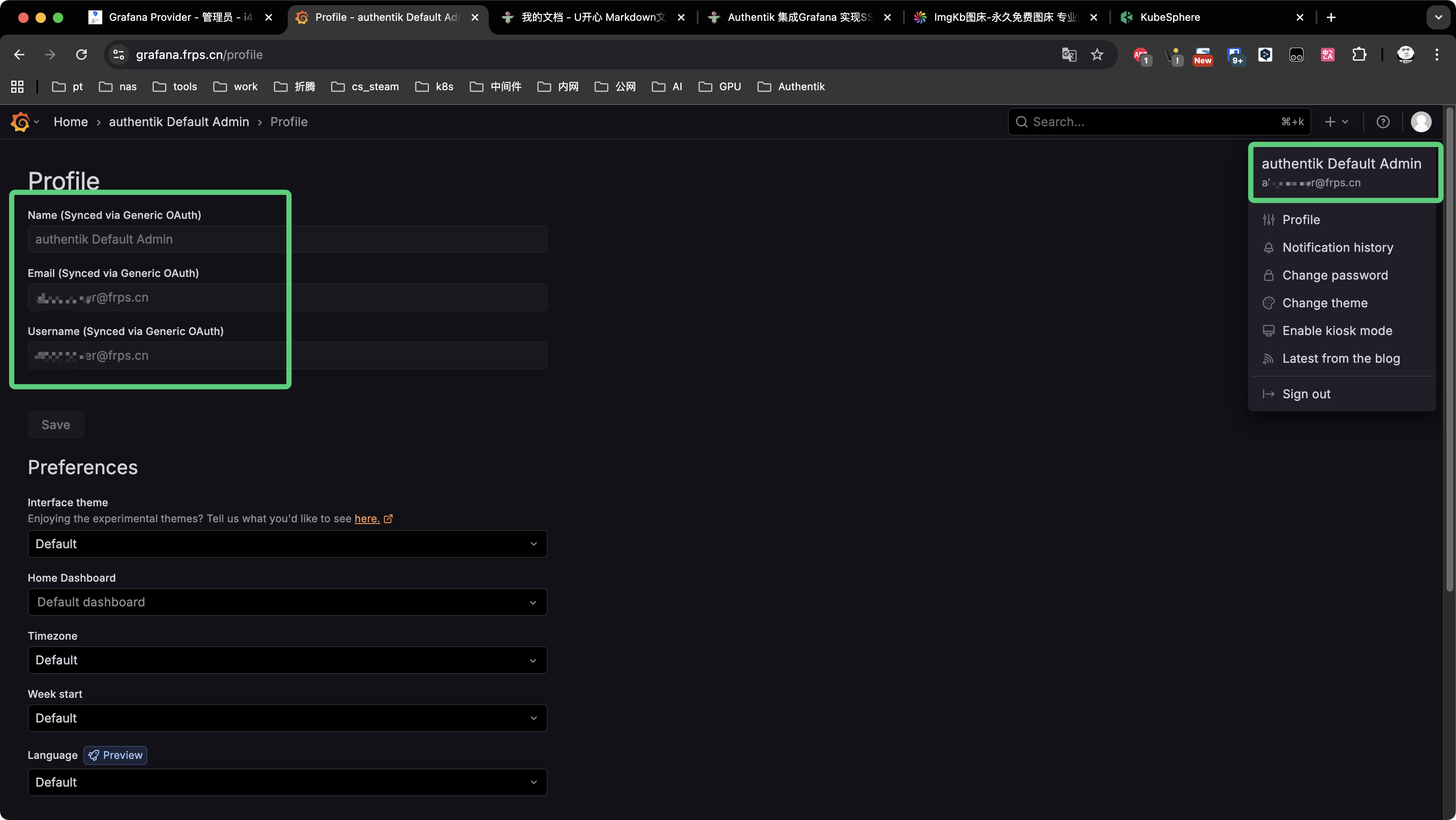This screenshot has width=1456, height=820.
Task: Click inside the Search field
Action: coord(1131,121)
